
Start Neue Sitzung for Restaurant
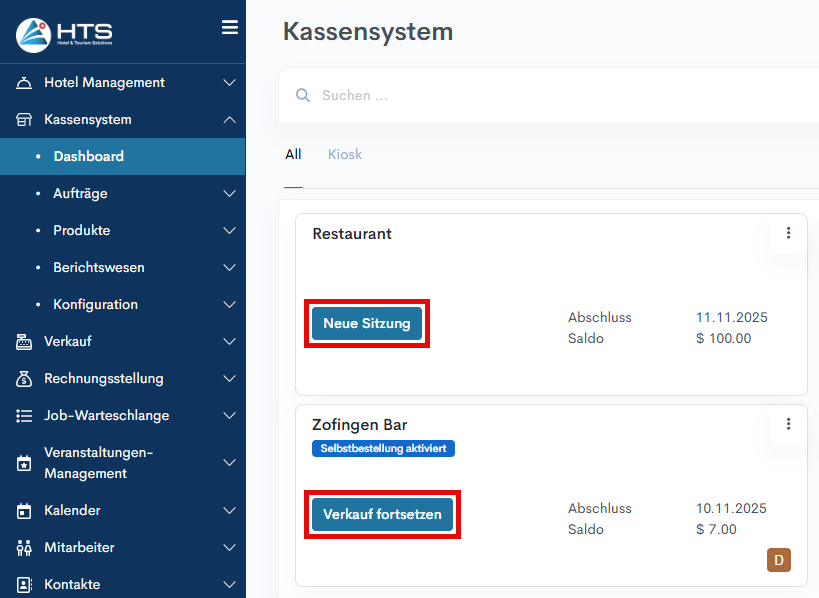pos(367,324)
